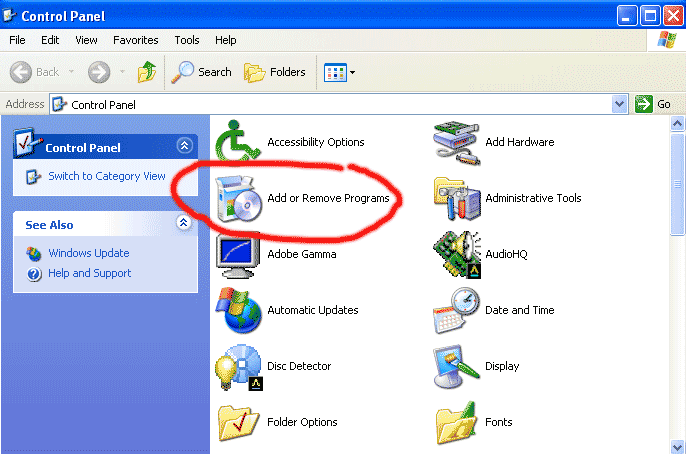Screen dimensions: 686x454
Task: Click the Search magnifier toolbar button
Action: [x=201, y=72]
